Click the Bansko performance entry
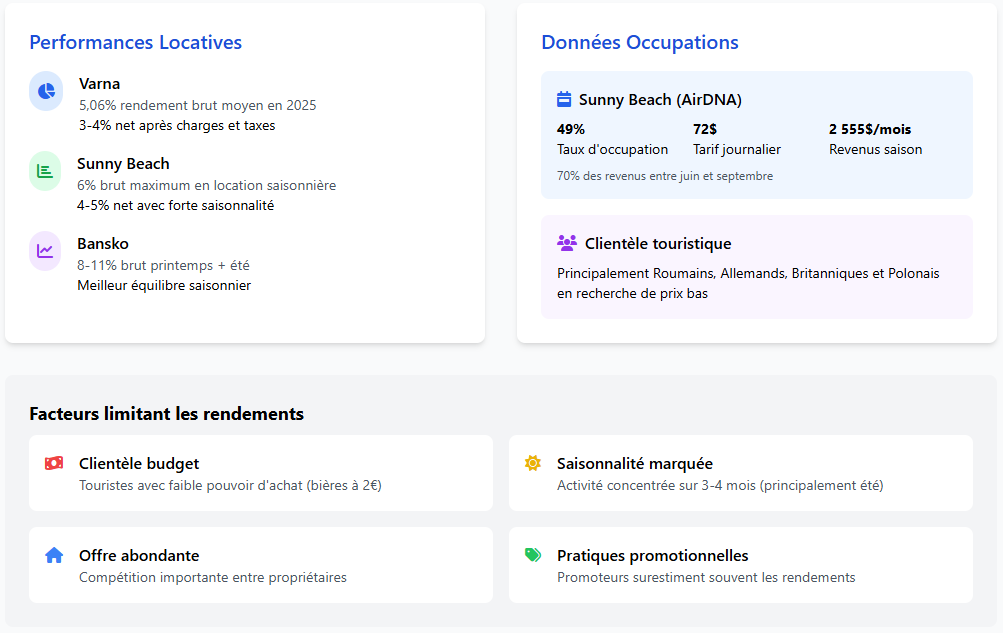The image size is (1003, 633). pos(101,243)
